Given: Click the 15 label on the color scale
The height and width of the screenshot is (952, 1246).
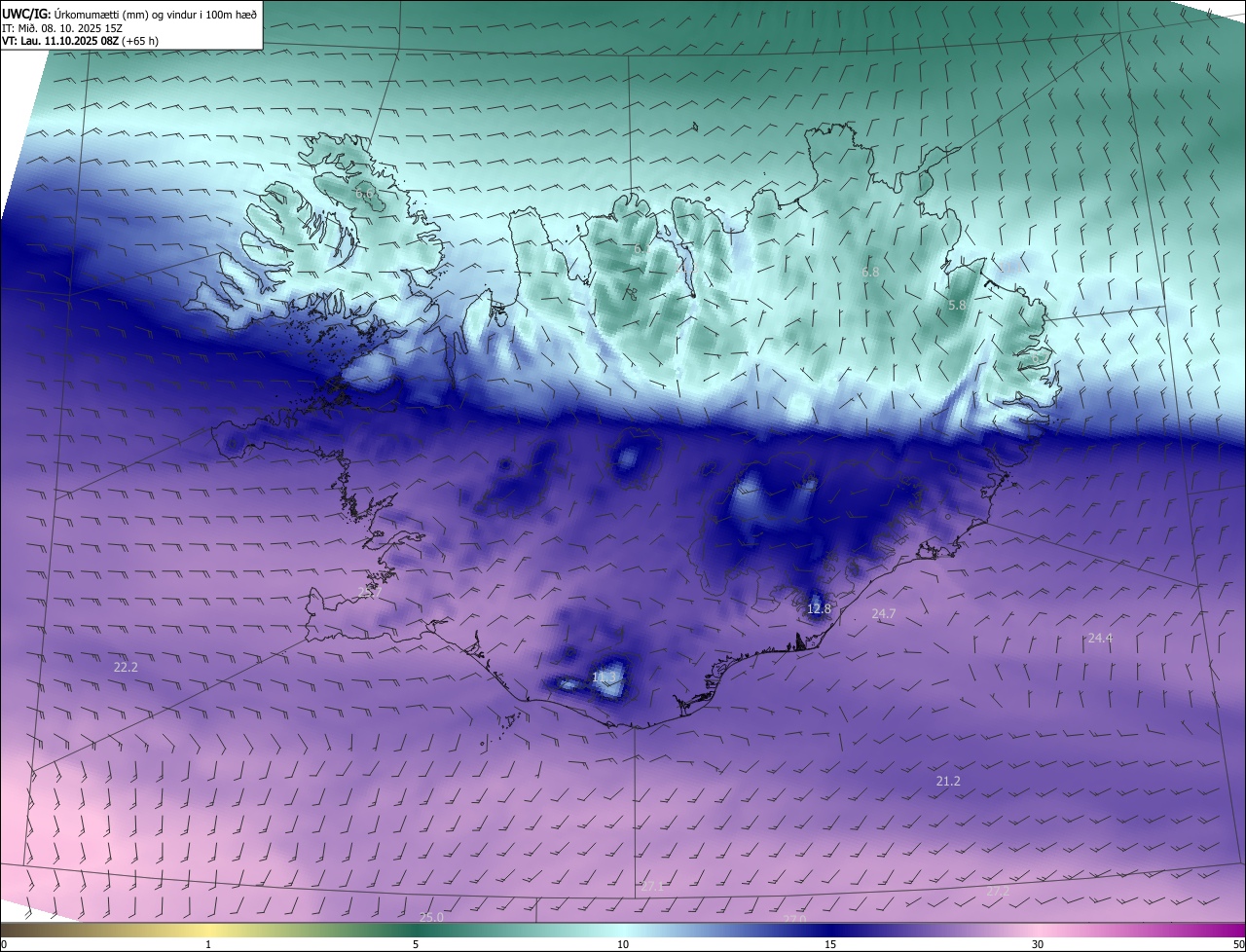Looking at the screenshot, I should [x=830, y=944].
